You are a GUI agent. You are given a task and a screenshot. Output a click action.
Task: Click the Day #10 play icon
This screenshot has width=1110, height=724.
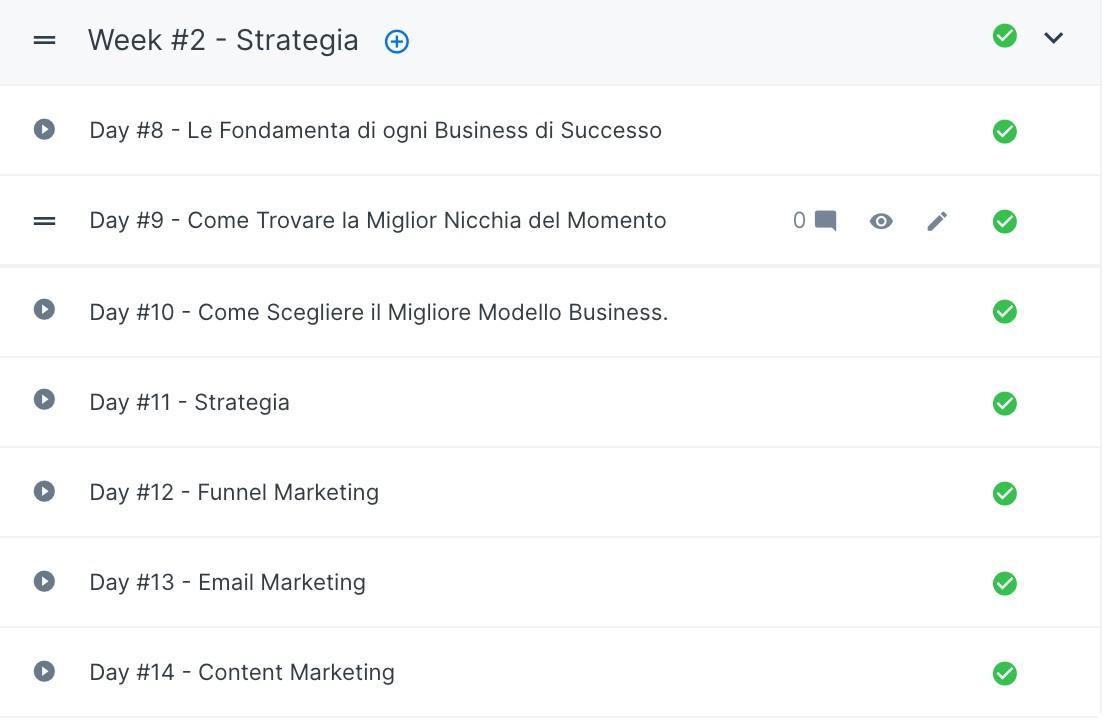pyautogui.click(x=44, y=309)
